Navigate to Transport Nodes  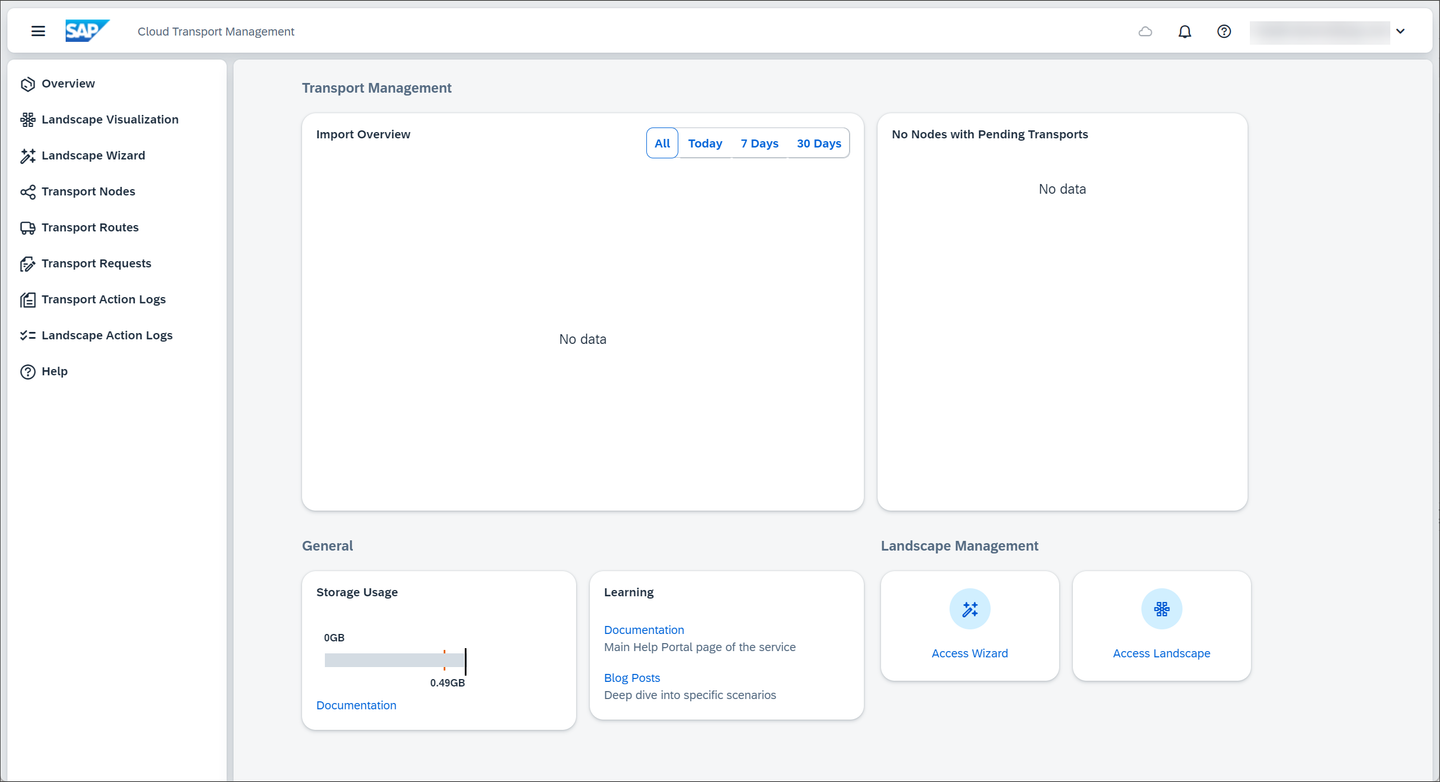pyautogui.click(x=88, y=192)
